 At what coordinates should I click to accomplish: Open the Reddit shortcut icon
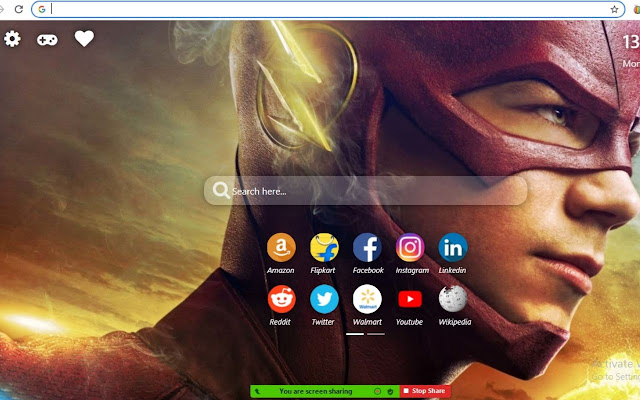click(281, 299)
